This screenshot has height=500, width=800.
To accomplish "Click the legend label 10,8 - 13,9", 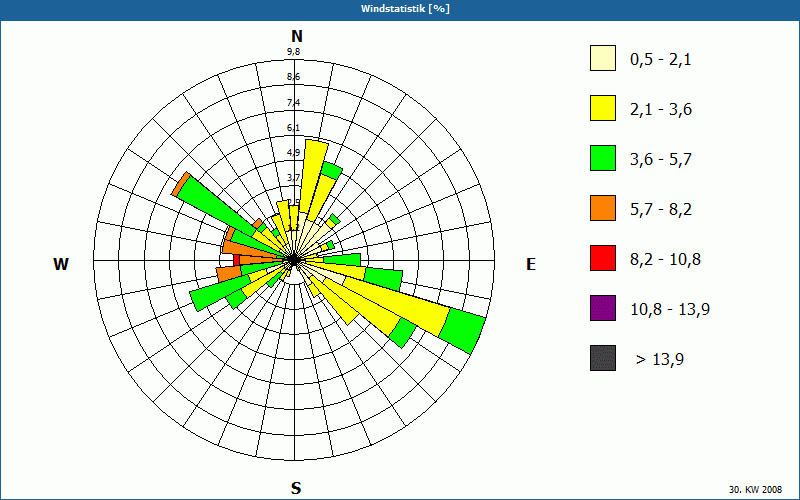I will (x=670, y=310).
